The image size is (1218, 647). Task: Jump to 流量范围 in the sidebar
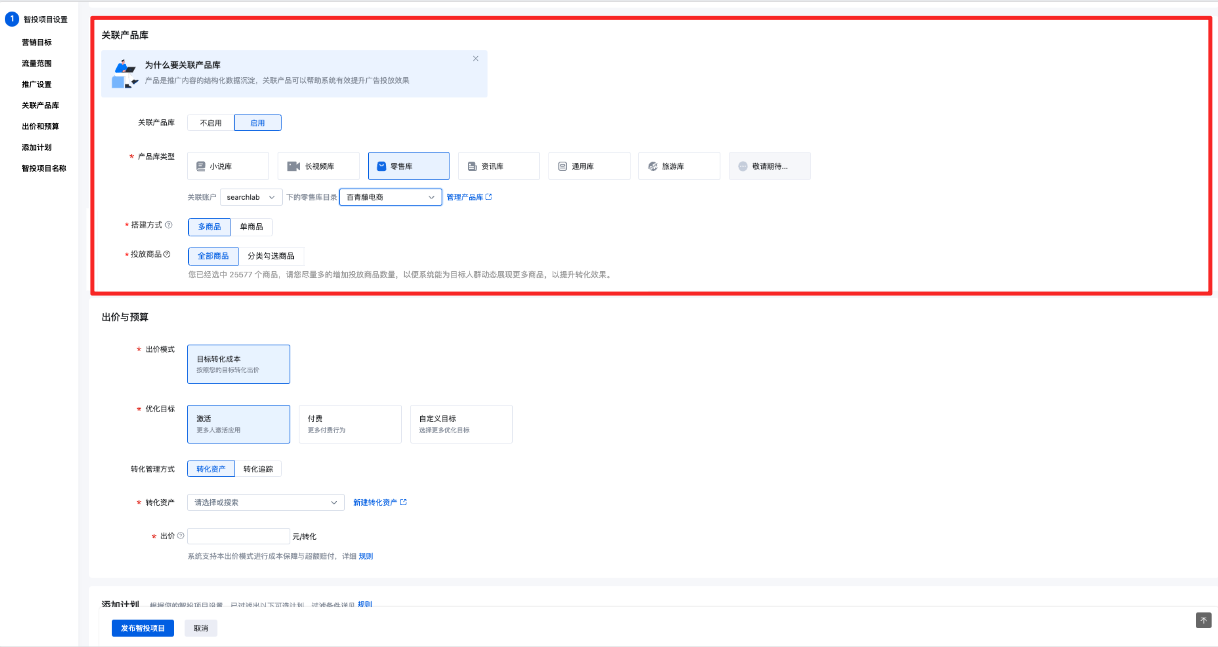(37, 63)
